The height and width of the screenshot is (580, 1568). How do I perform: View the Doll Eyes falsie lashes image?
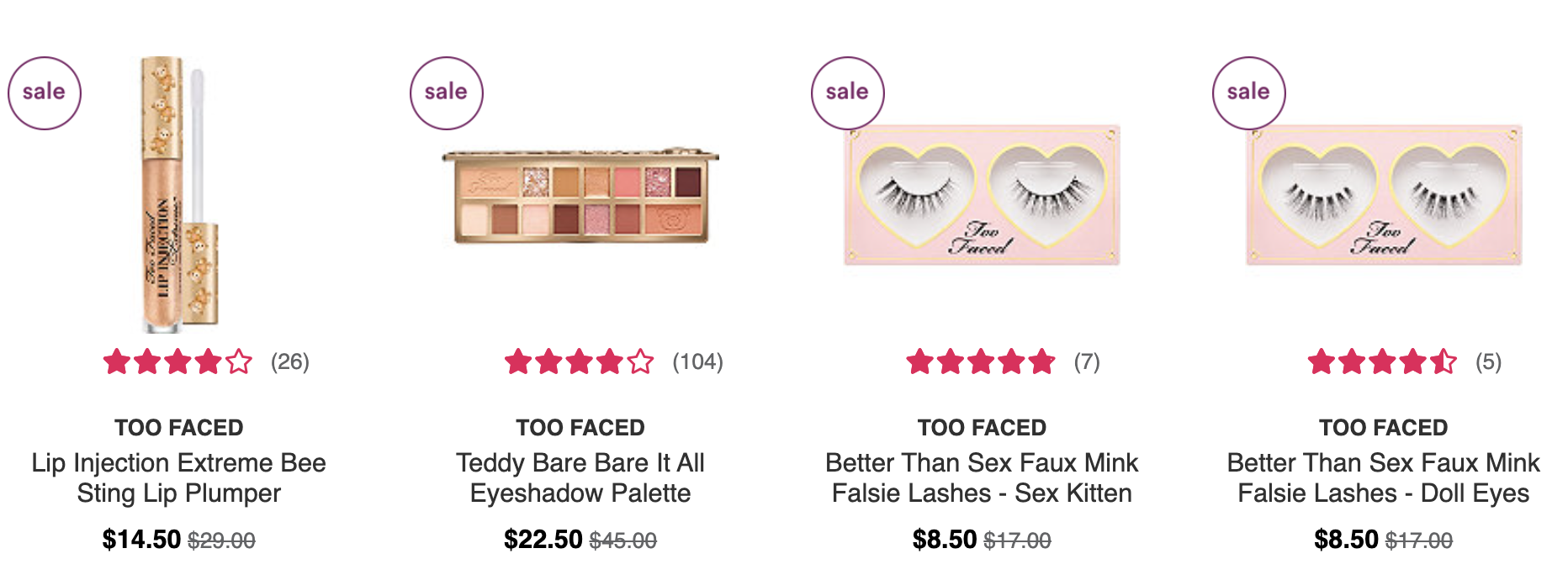1384,196
